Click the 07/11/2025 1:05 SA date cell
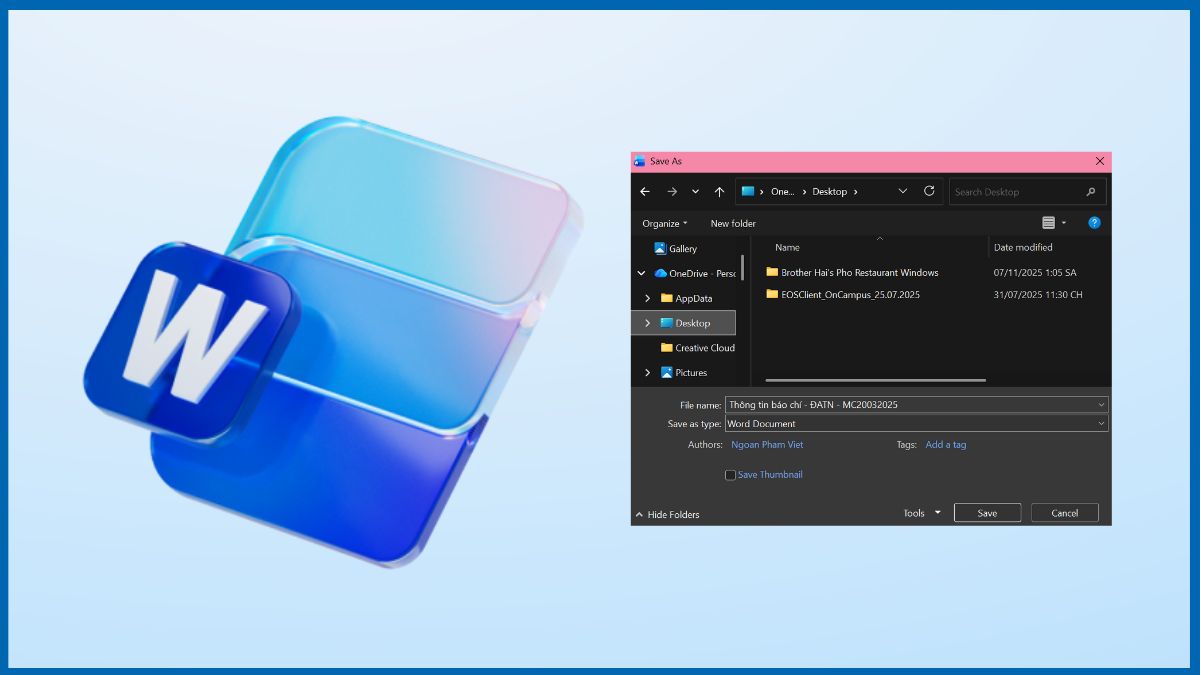Screen dimensions: 1200x675 pyautogui.click(x=1035, y=272)
